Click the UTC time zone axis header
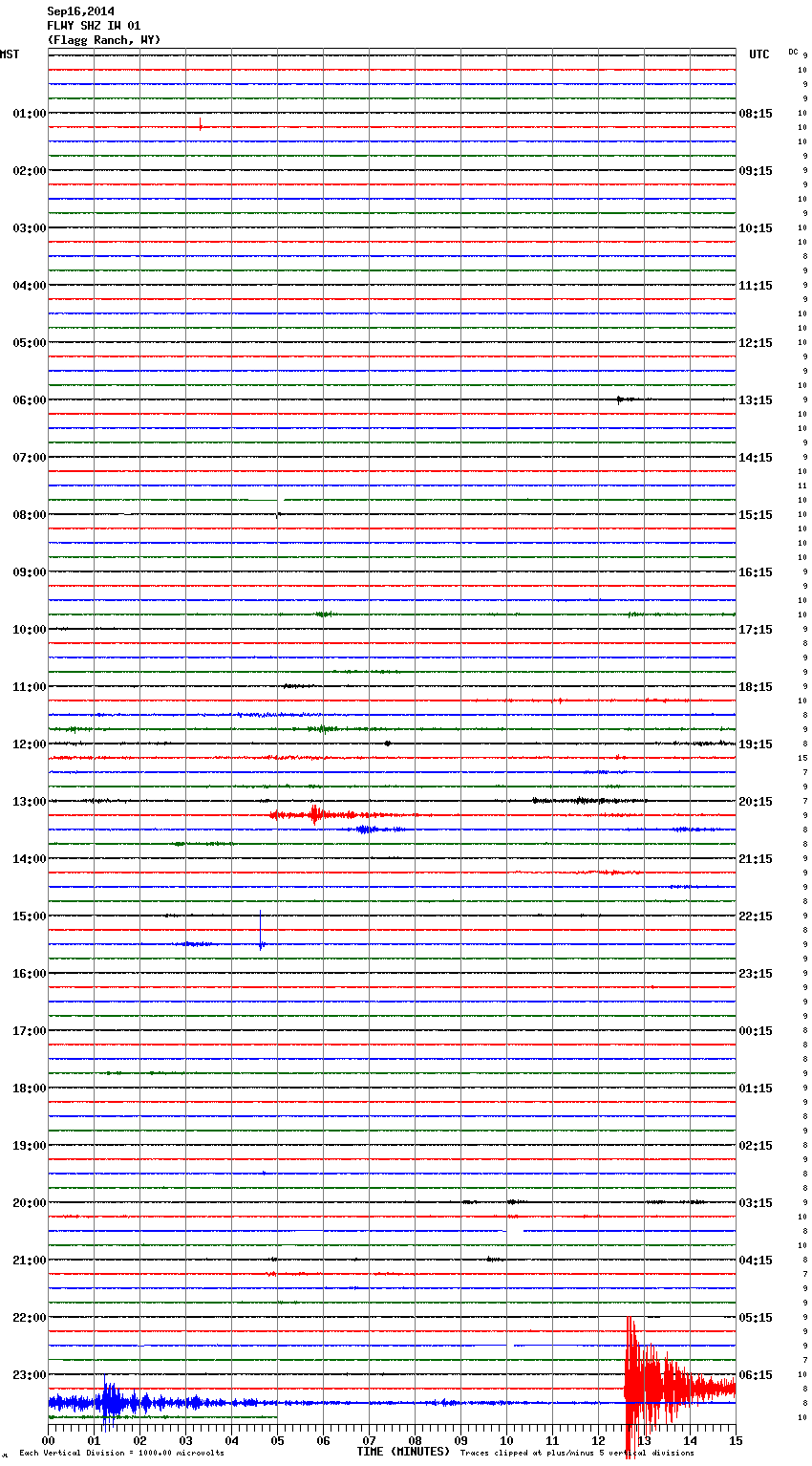 [759, 54]
